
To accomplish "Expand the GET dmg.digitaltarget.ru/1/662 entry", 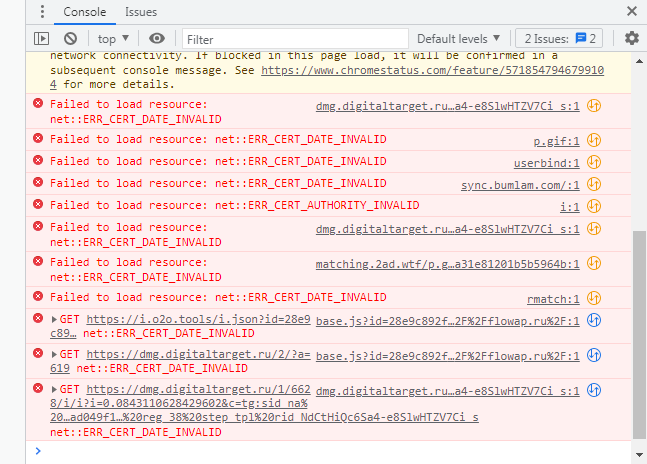I will point(54,389).
